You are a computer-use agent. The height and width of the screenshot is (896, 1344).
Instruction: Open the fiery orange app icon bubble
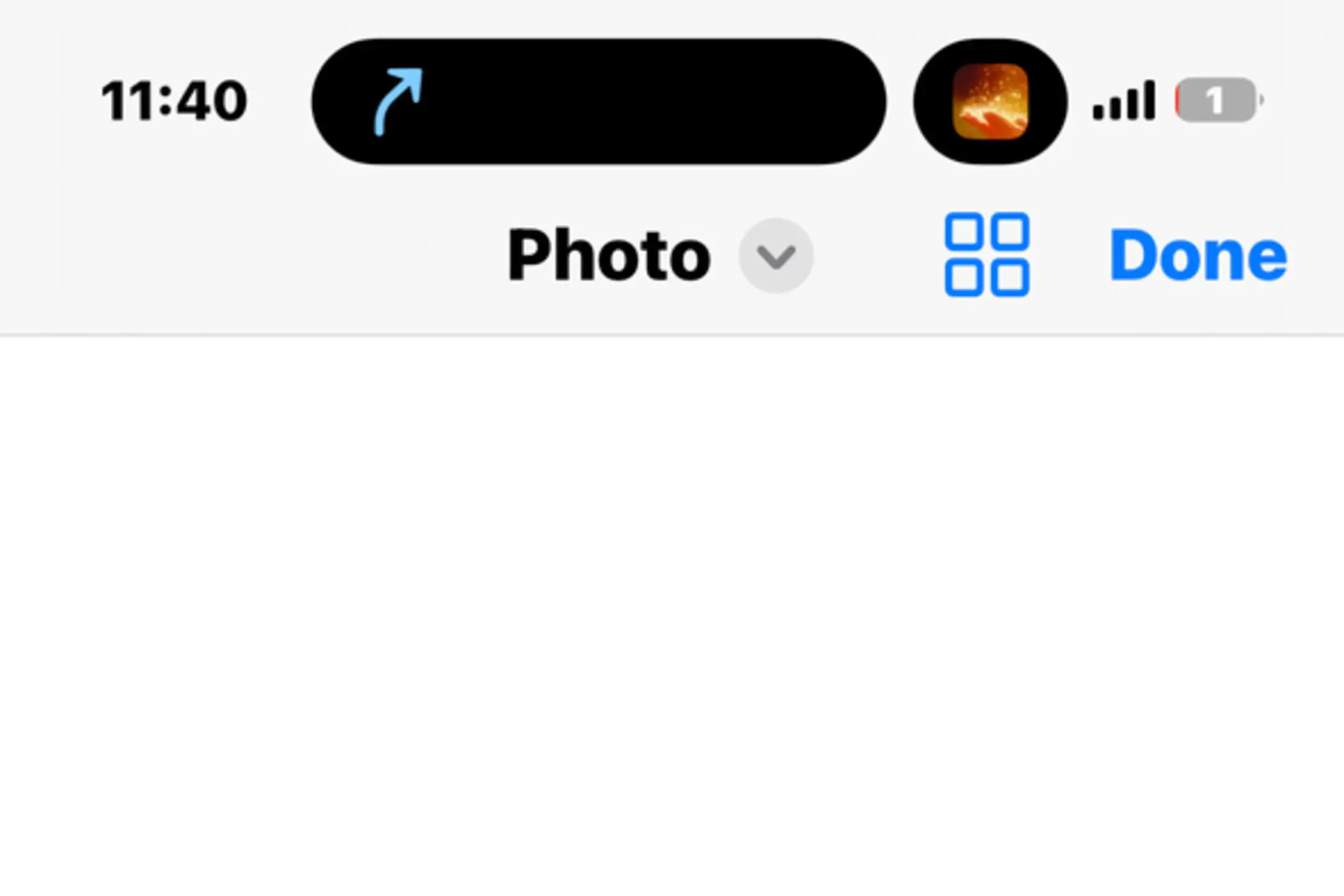990,101
